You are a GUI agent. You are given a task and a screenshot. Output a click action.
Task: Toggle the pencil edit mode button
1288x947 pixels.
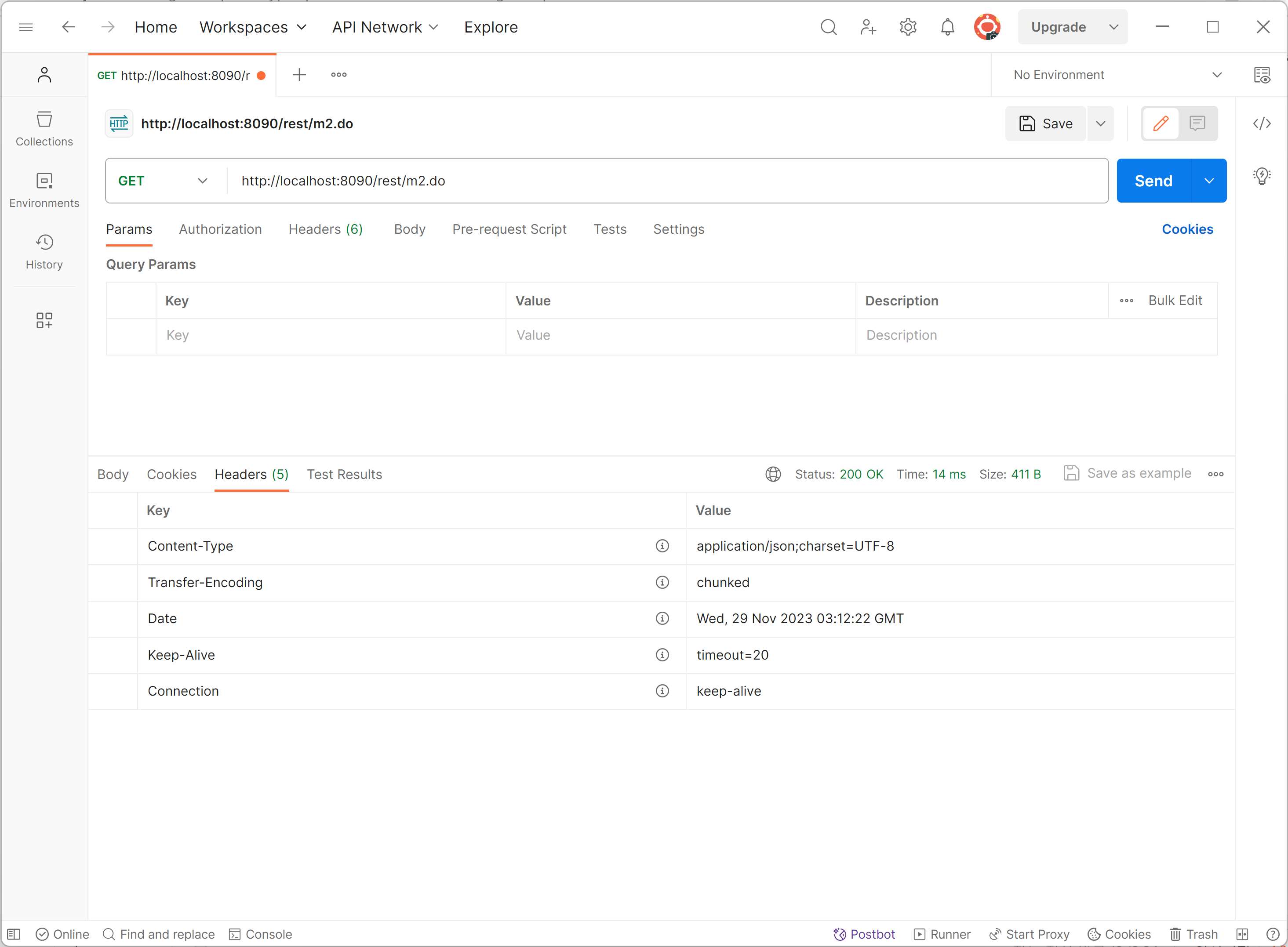click(1161, 124)
